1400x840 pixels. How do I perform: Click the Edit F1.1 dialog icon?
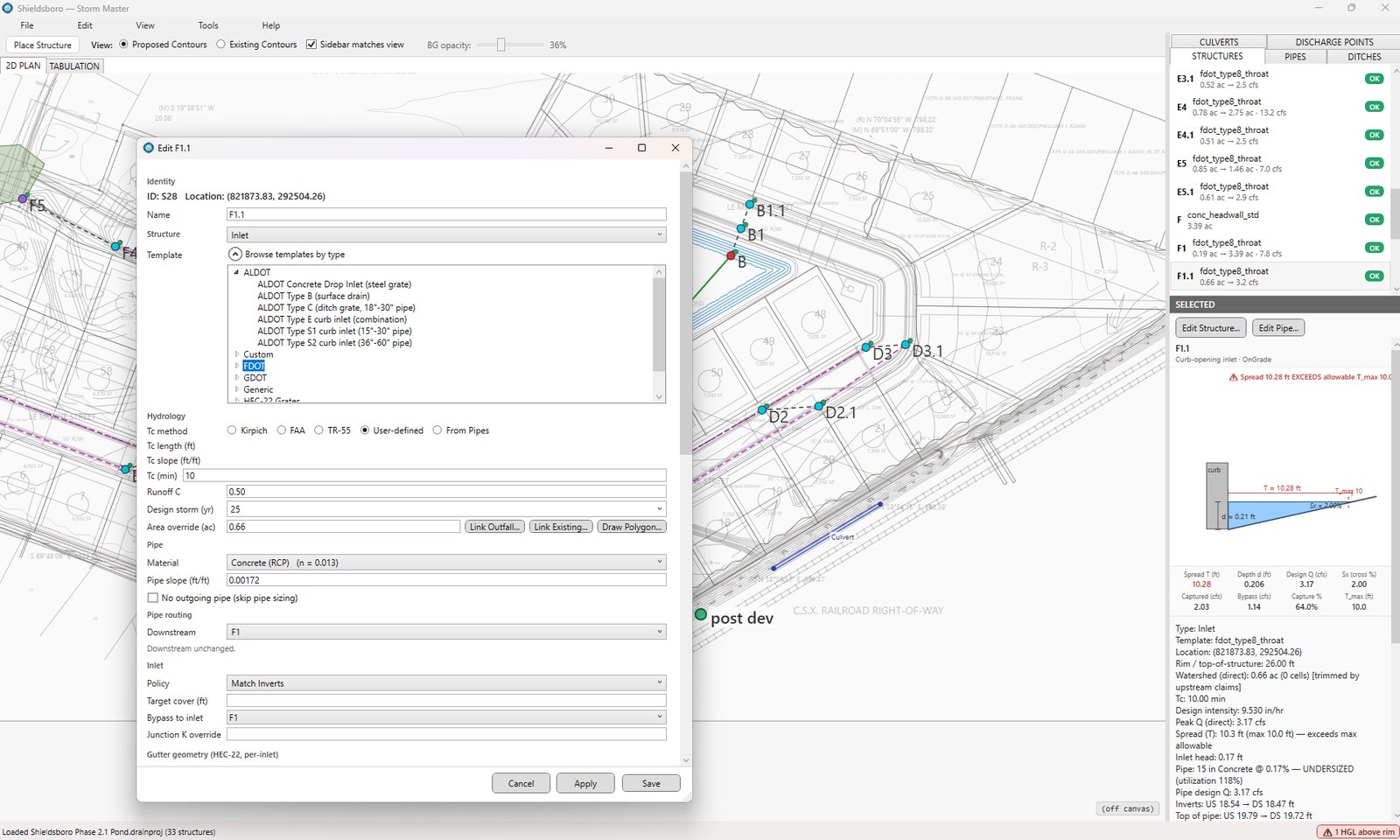(149, 148)
